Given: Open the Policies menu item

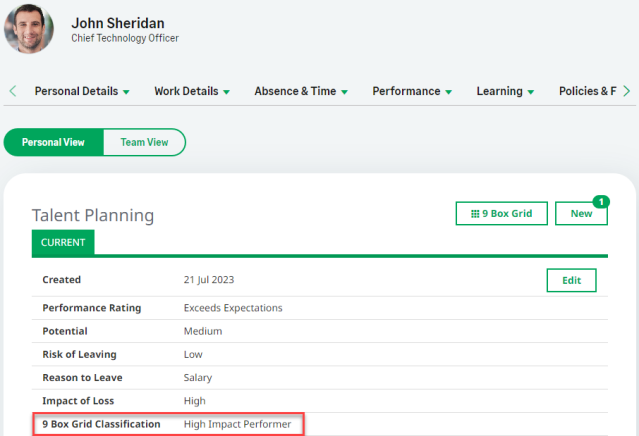Looking at the screenshot, I should click(x=587, y=91).
